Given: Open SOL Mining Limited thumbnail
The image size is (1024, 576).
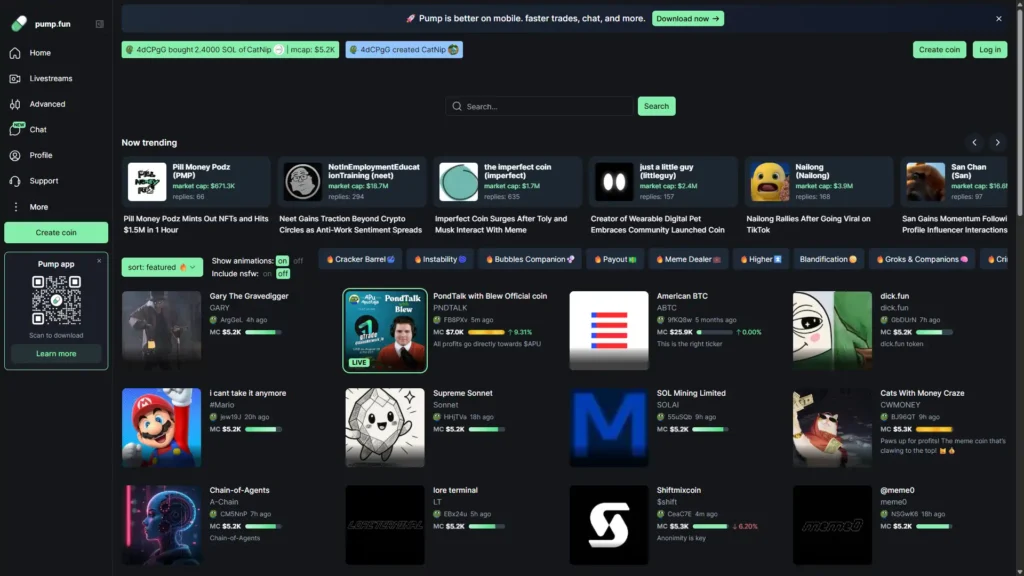Looking at the screenshot, I should (609, 428).
